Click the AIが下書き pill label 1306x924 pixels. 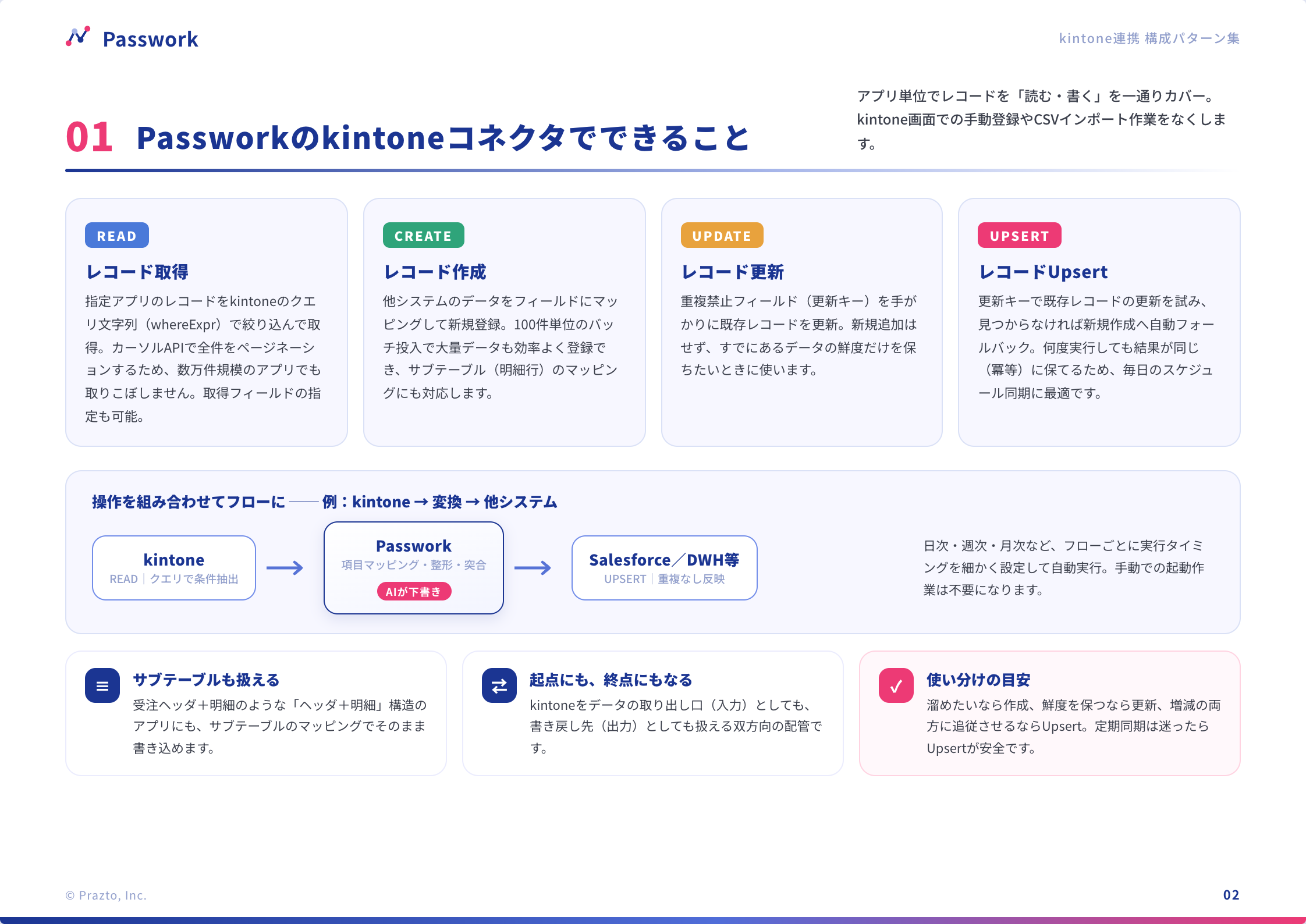tap(414, 591)
